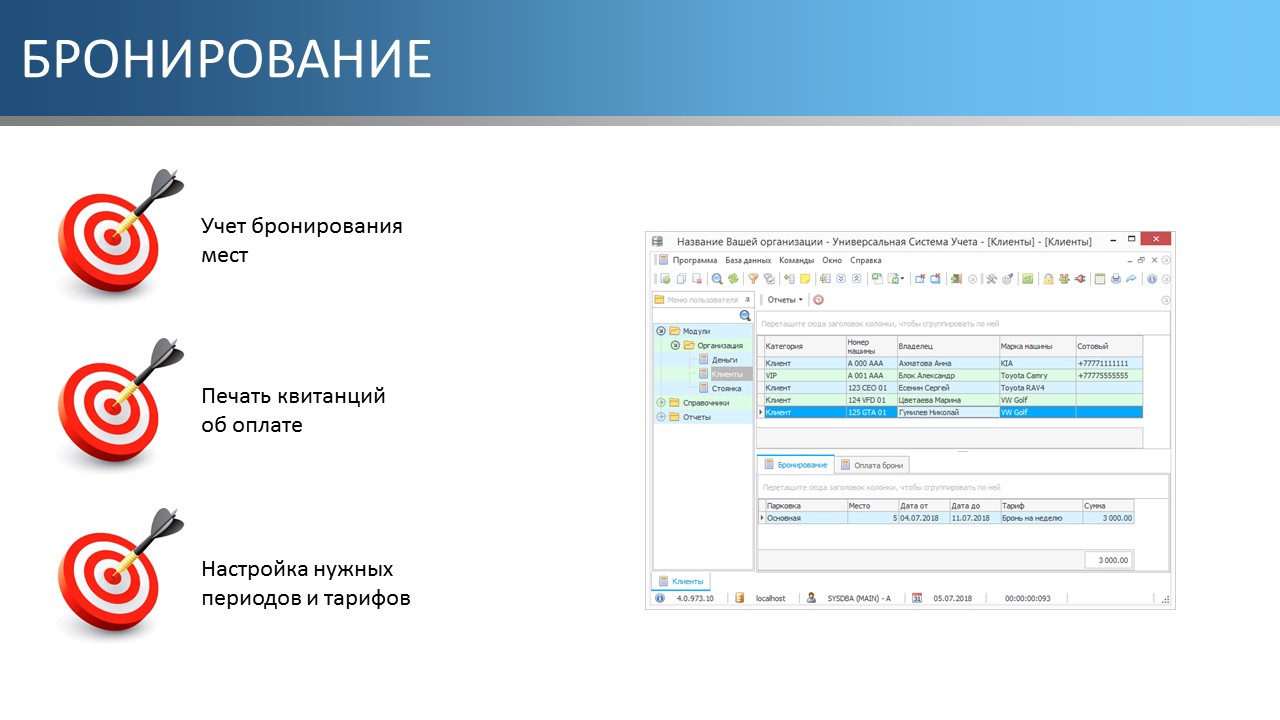Expand the Отчеты tree node

(x=661, y=417)
